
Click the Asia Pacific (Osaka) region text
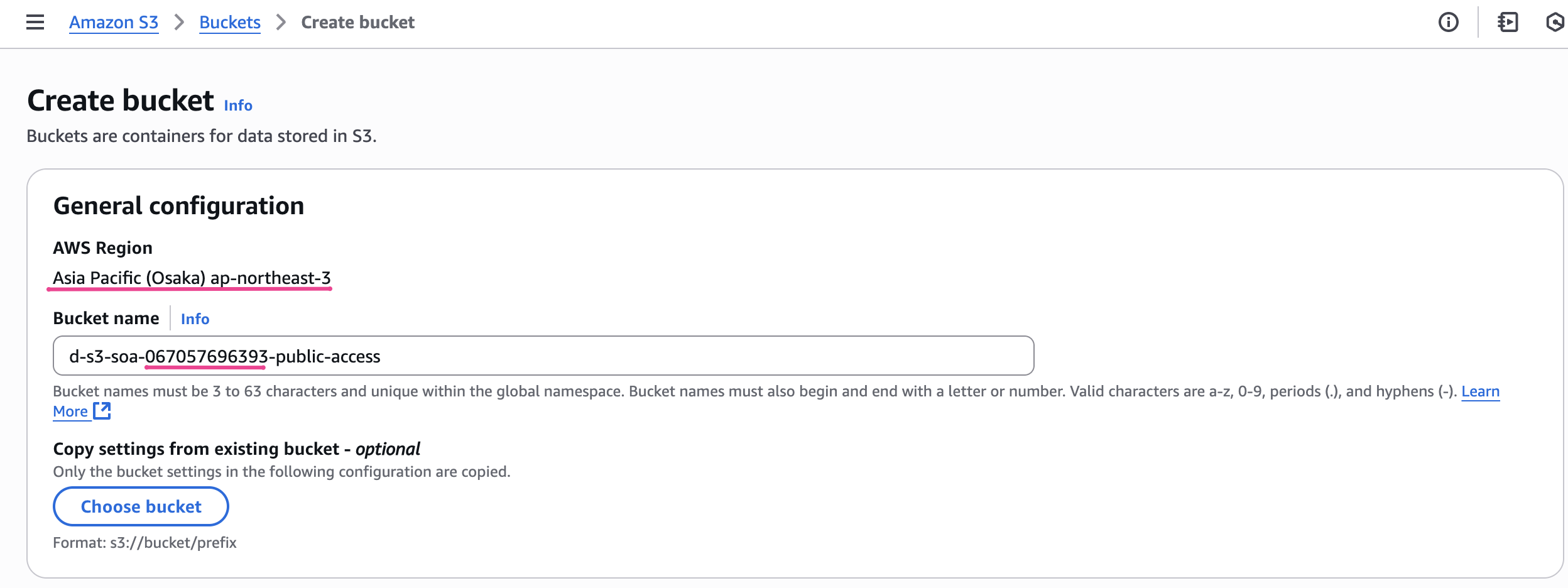[x=192, y=278]
